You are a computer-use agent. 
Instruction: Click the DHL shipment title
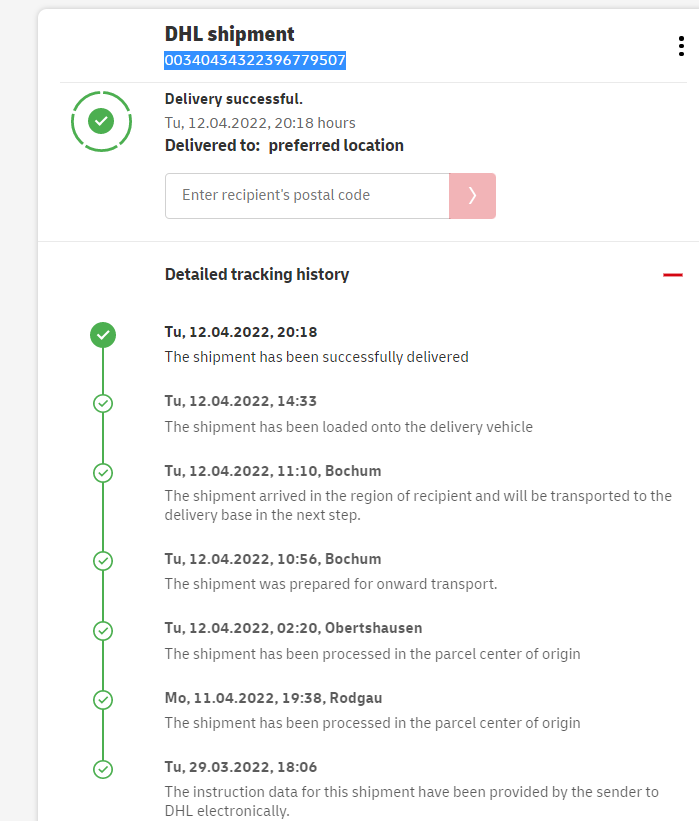(x=229, y=35)
